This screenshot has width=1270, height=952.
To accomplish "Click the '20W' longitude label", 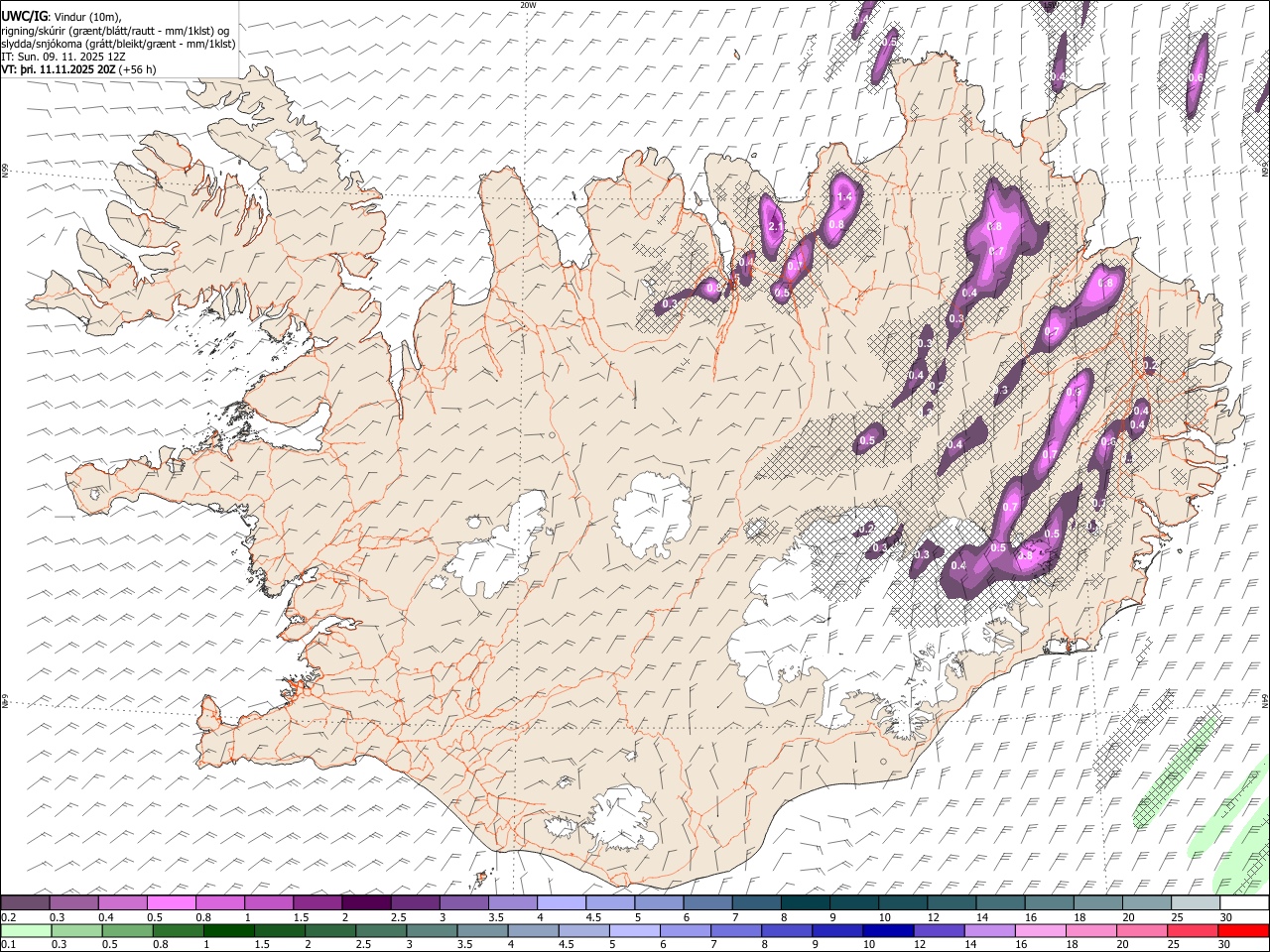I will [x=528, y=5].
